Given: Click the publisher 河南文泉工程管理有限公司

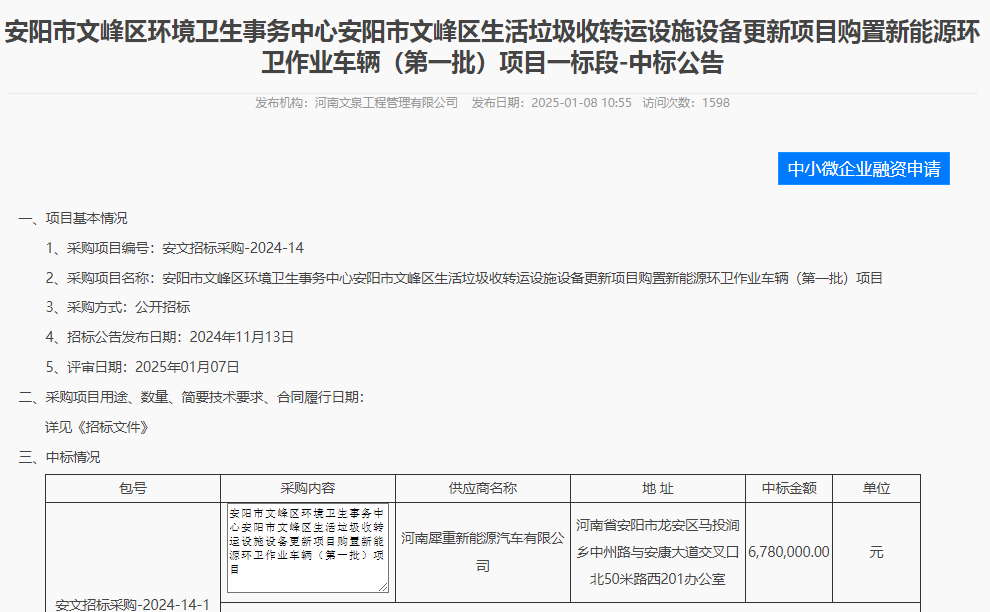Looking at the screenshot, I should [x=386, y=103].
